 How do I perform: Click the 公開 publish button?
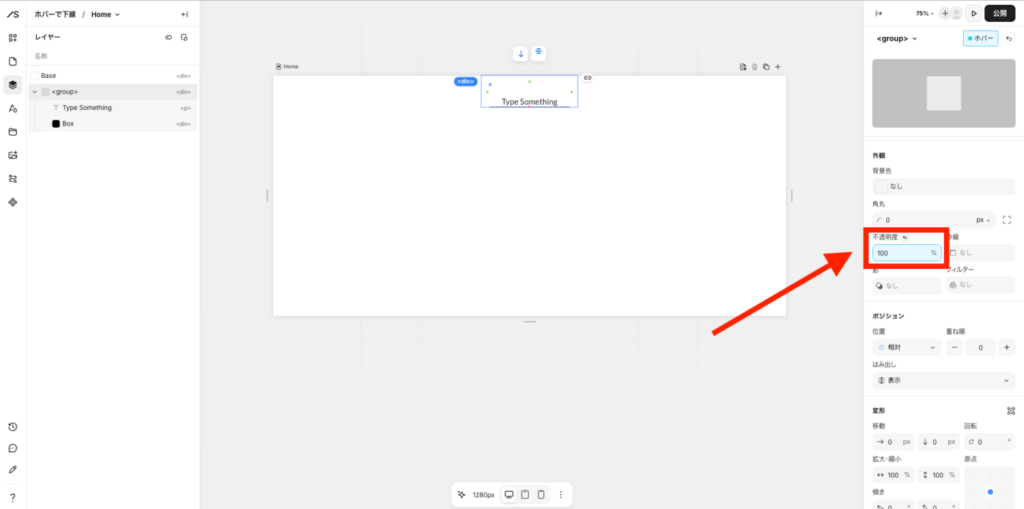(1000, 13)
